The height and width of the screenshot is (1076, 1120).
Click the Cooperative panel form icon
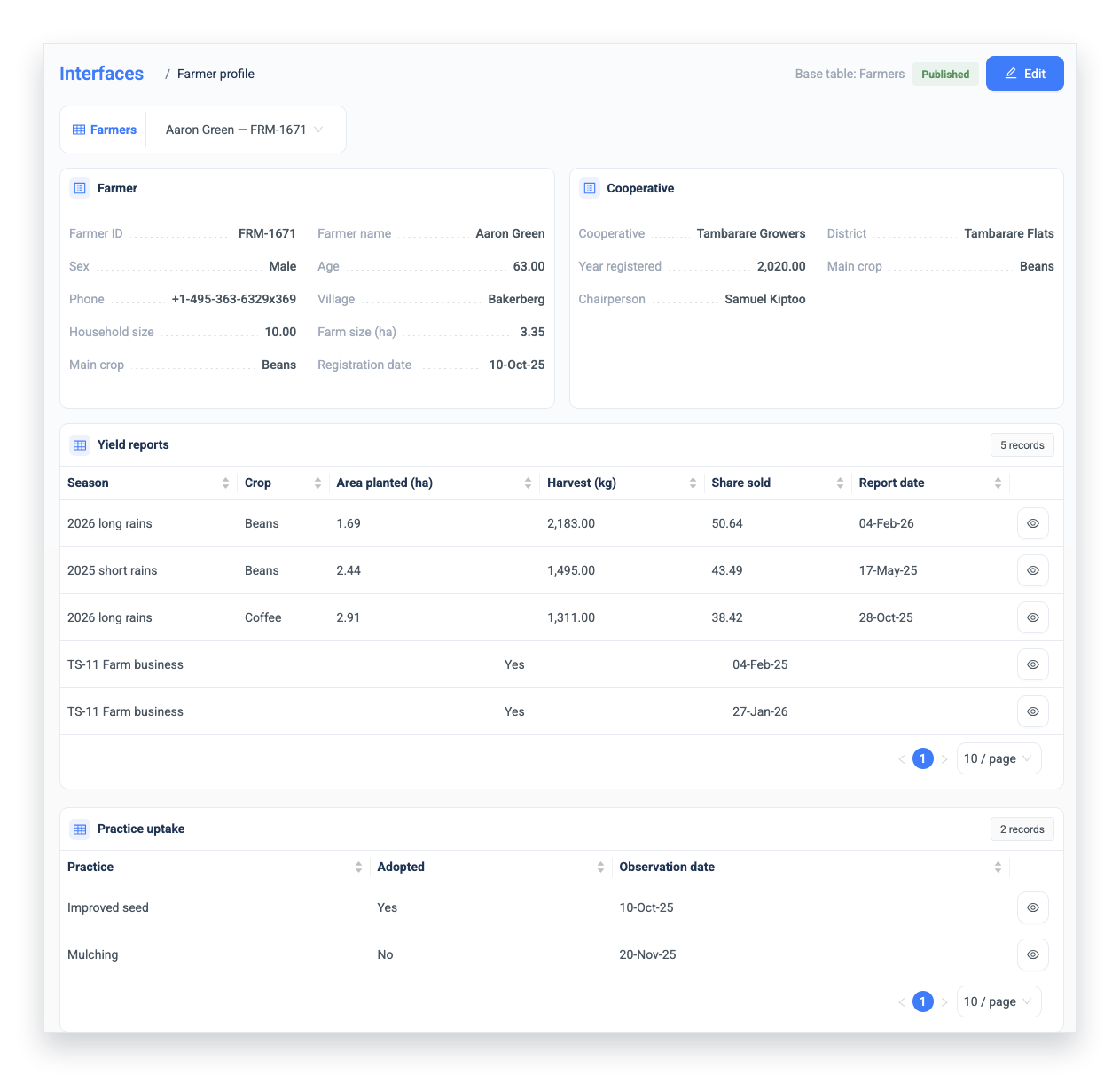(590, 188)
